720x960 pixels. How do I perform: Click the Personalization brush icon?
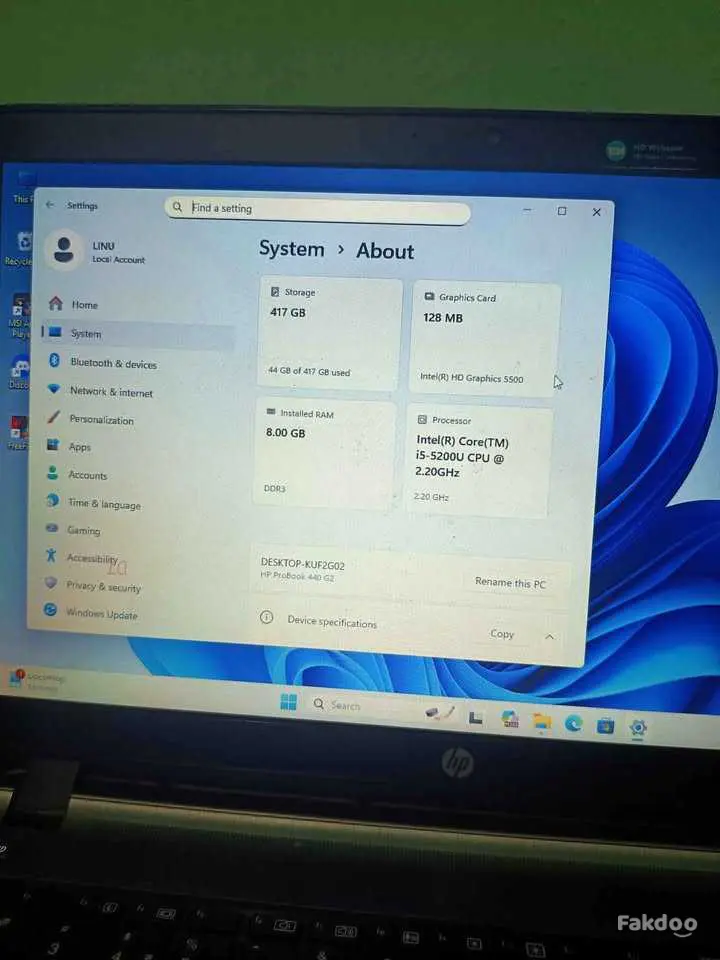click(x=53, y=417)
